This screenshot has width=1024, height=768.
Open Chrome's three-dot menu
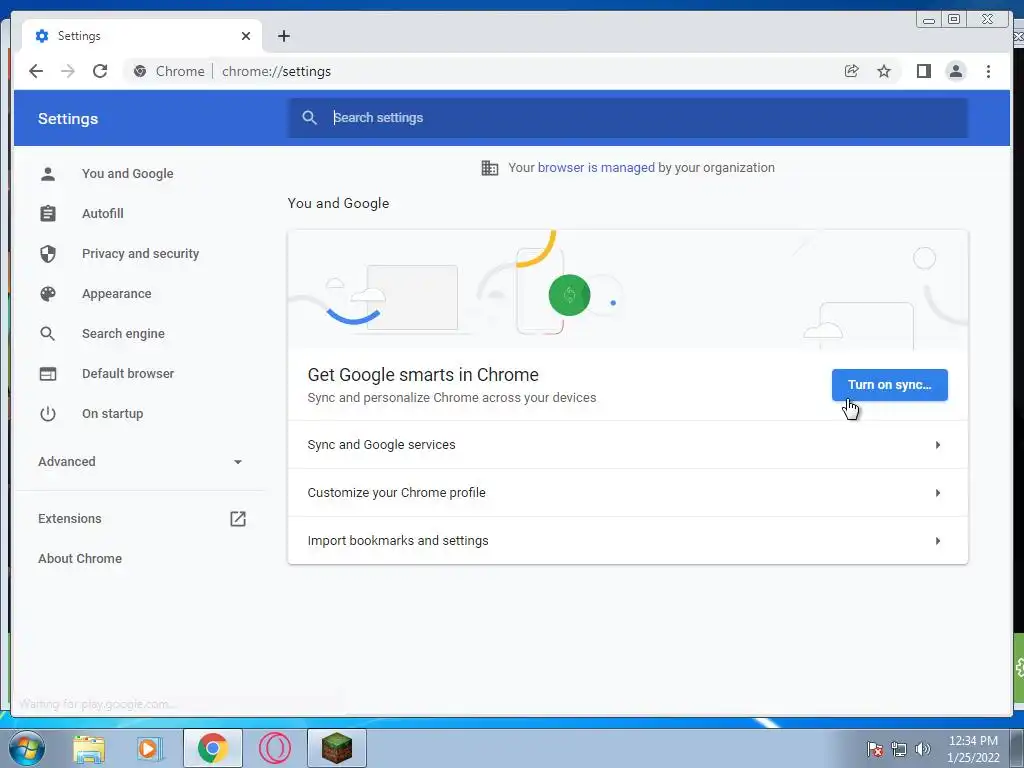pos(988,71)
